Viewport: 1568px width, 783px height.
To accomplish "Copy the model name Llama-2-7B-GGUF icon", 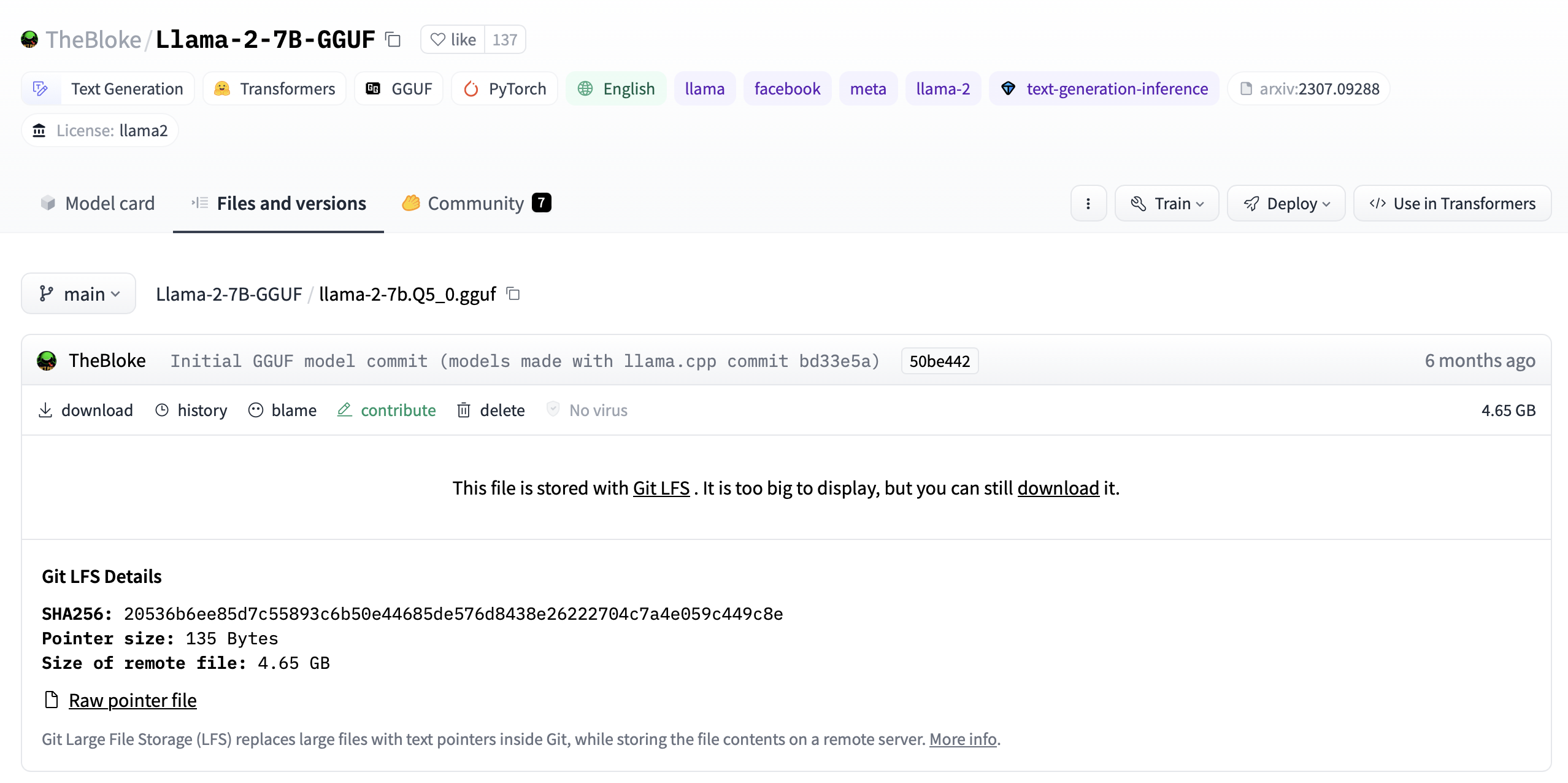I will coord(393,40).
